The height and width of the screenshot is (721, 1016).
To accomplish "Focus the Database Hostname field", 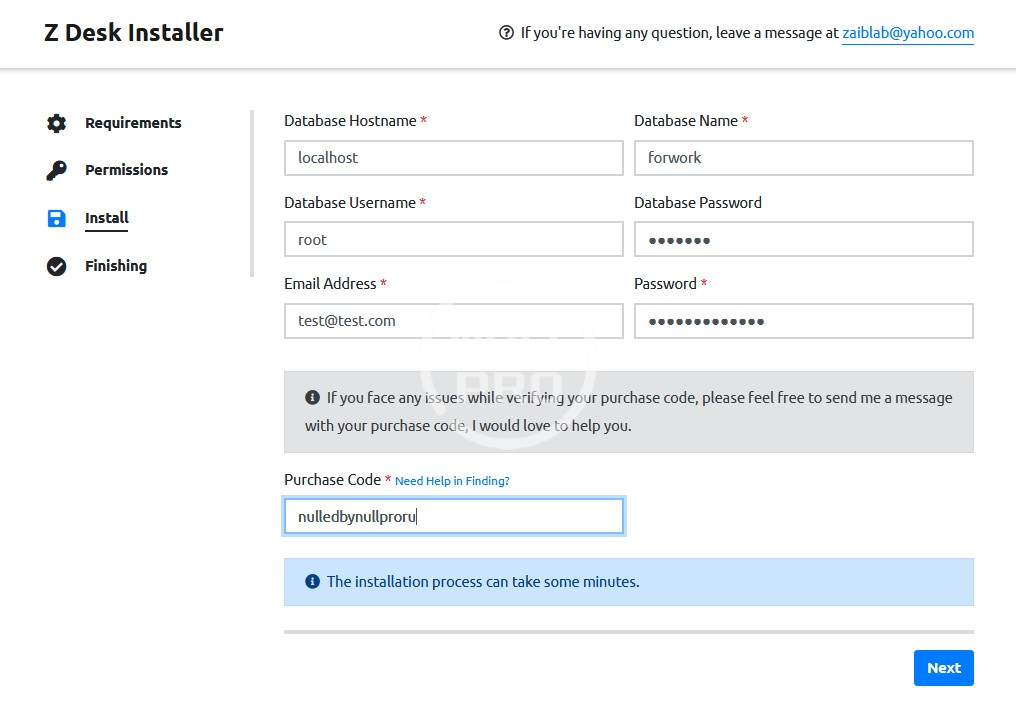I will tap(454, 158).
